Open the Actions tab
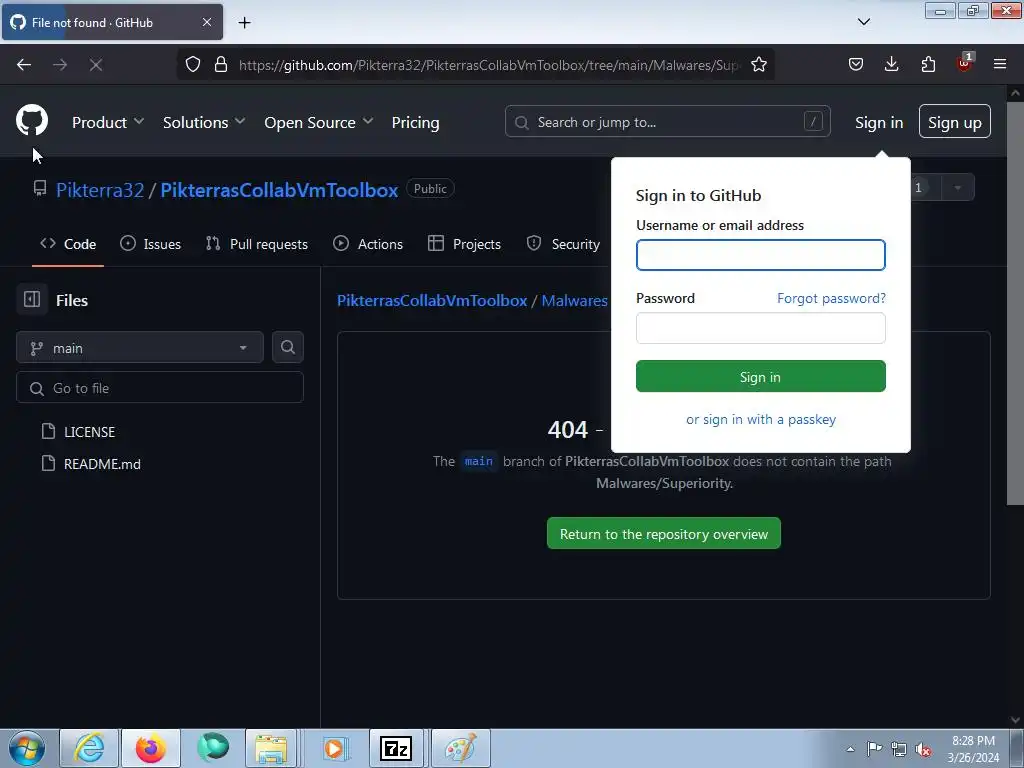The height and width of the screenshot is (768, 1024). (368, 244)
